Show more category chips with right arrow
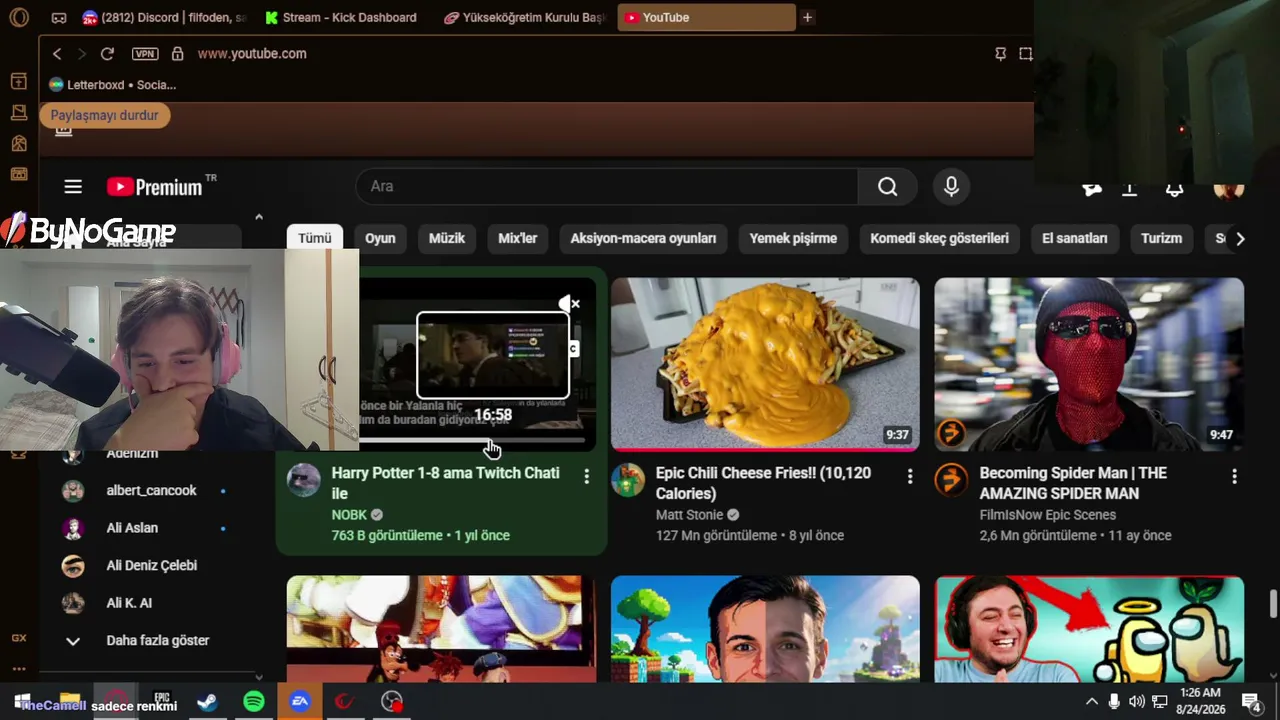The height and width of the screenshot is (720, 1280). click(x=1240, y=239)
